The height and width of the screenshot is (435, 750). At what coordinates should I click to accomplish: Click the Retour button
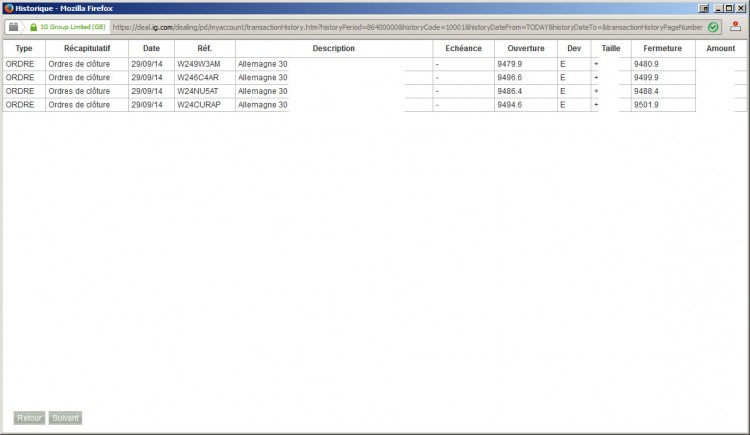click(29, 418)
